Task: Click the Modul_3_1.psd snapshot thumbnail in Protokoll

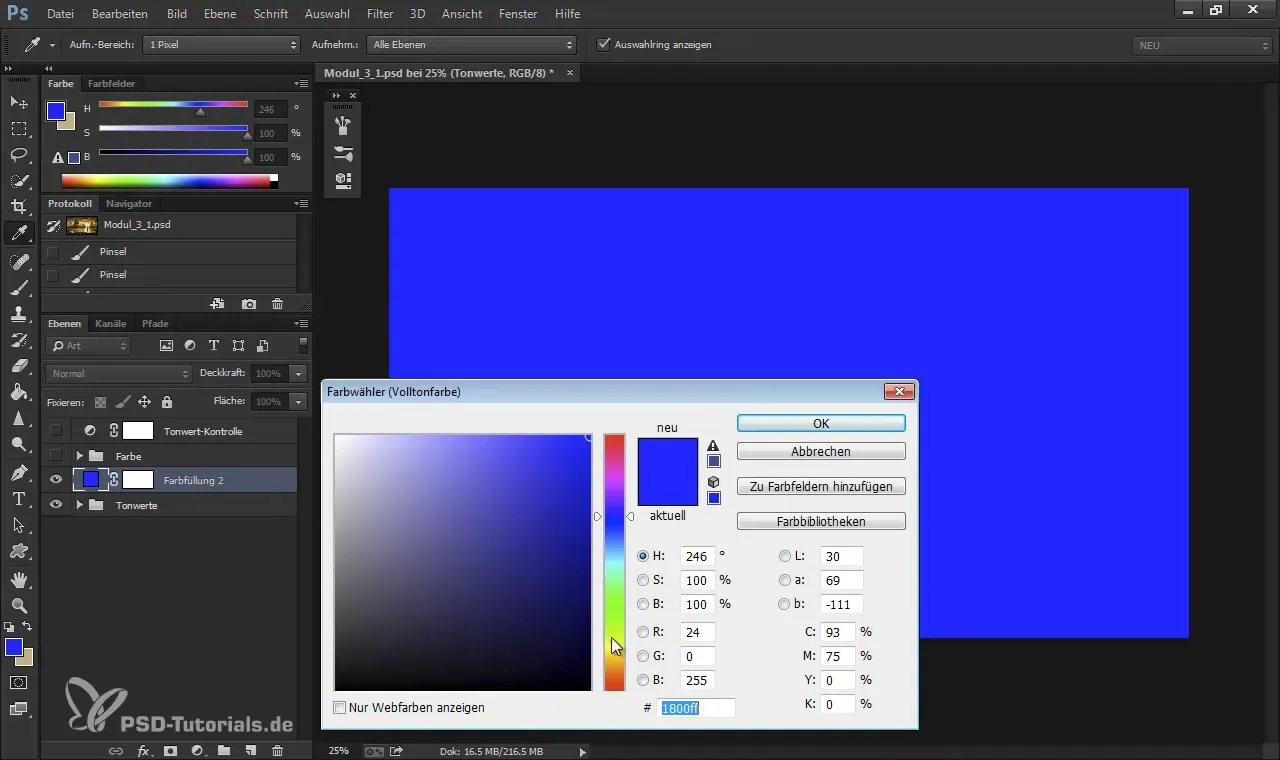Action: click(82, 226)
